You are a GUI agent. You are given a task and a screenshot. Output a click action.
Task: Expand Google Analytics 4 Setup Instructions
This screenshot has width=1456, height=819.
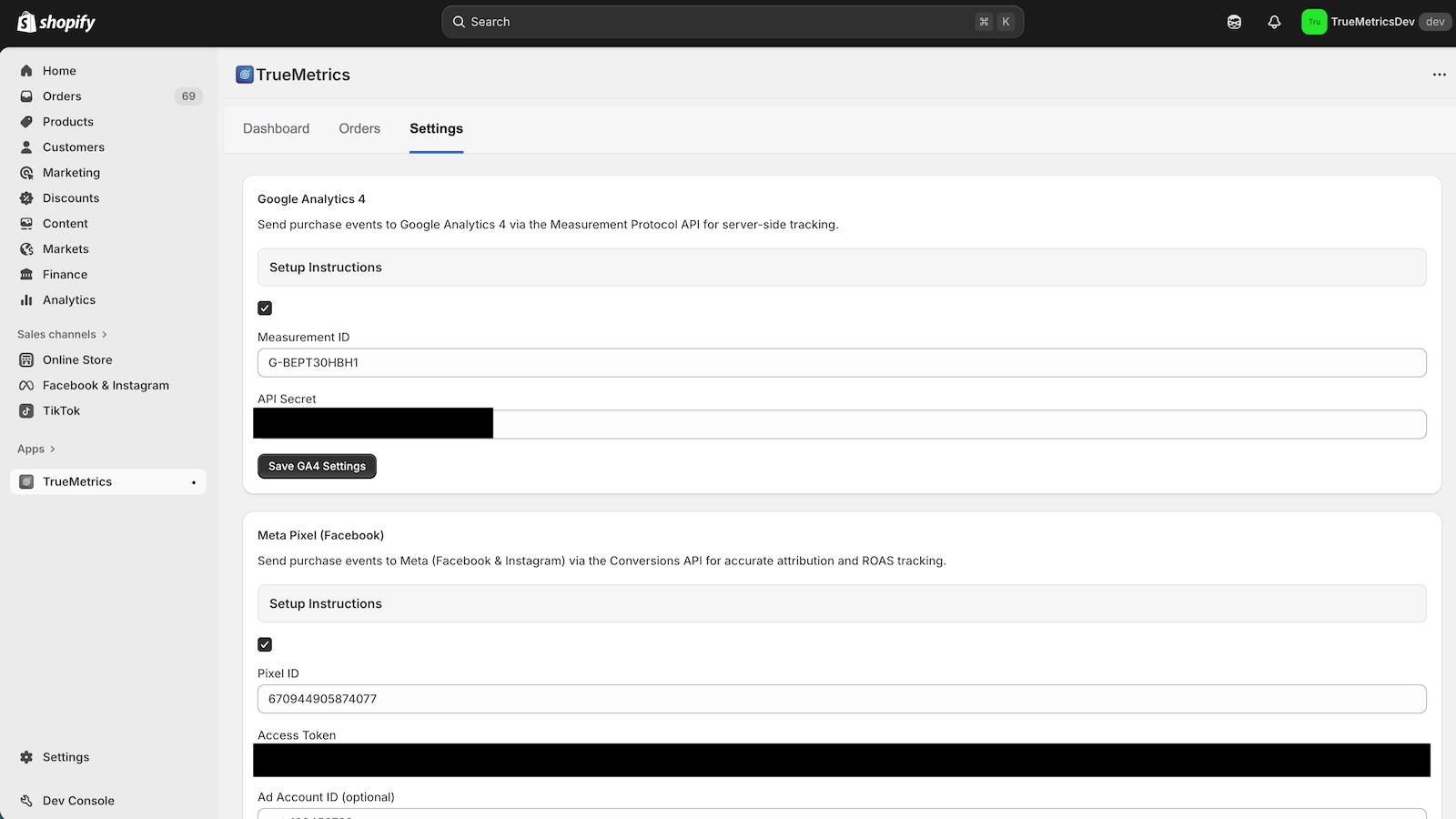(841, 268)
